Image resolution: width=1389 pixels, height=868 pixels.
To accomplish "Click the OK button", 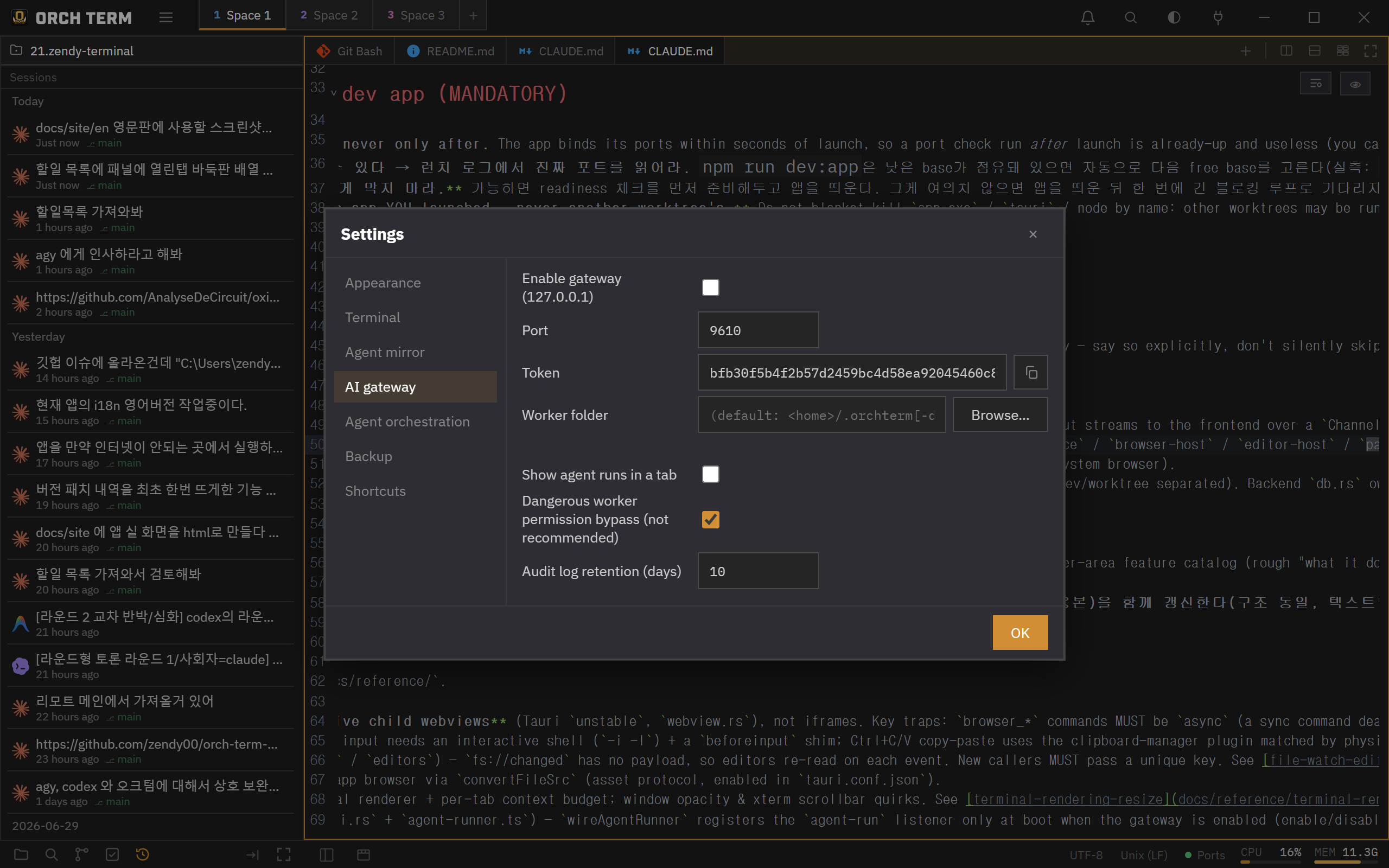I will tap(1020, 633).
